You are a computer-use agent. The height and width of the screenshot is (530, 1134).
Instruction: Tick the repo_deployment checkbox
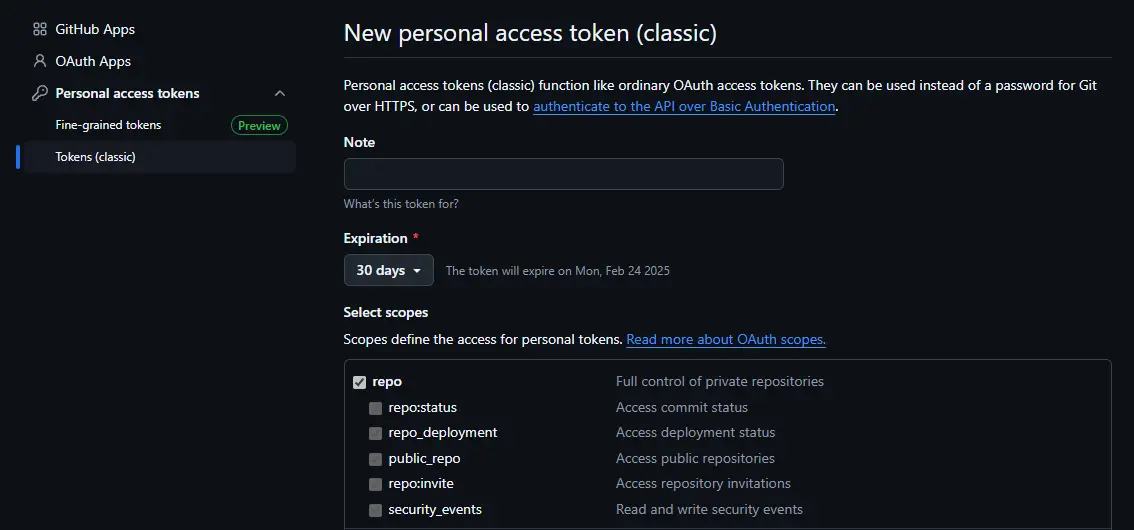click(x=375, y=433)
